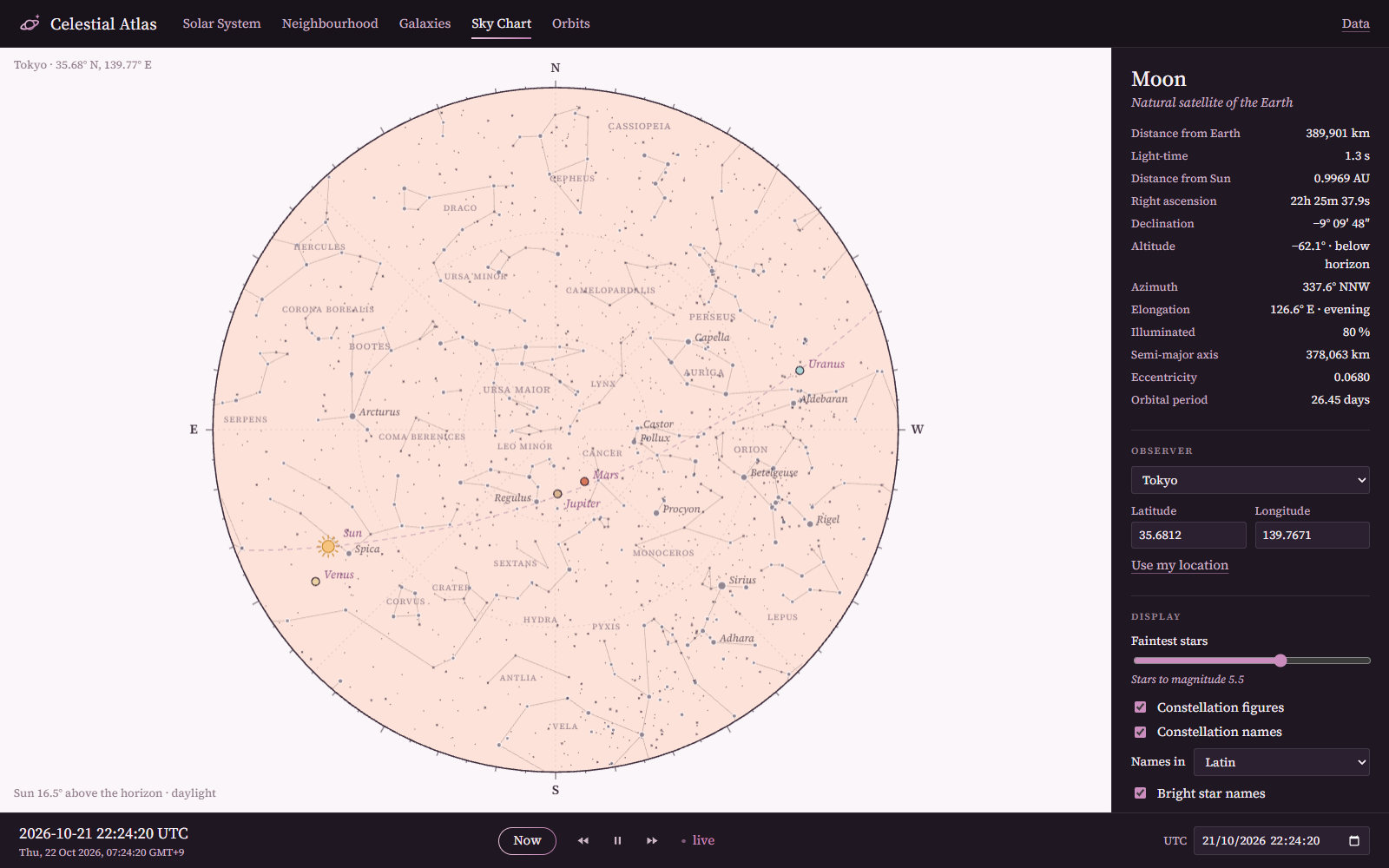Select the Sun symbol on the sky chart
Viewport: 1389px width, 868px height.
click(x=328, y=546)
